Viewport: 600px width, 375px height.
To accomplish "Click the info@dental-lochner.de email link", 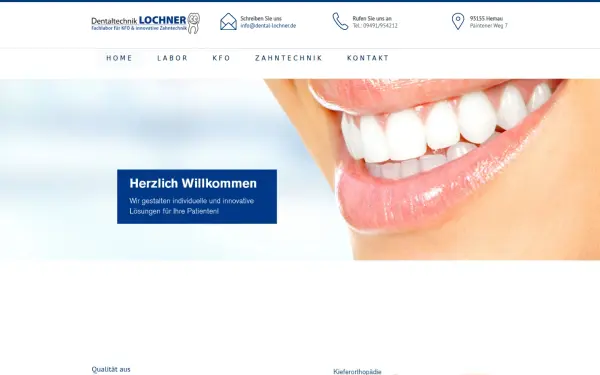I will [268, 26].
